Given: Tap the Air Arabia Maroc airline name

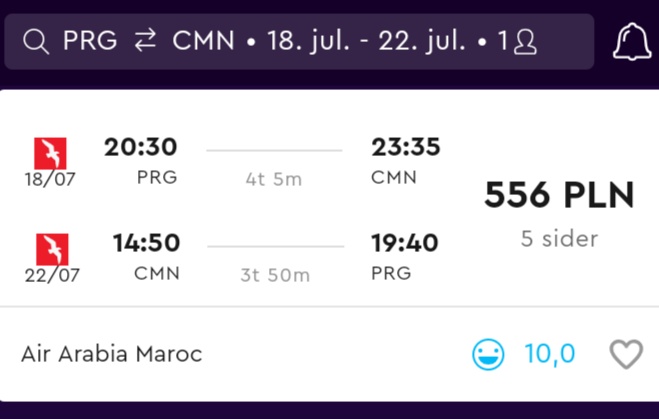Looking at the screenshot, I should click(112, 354).
